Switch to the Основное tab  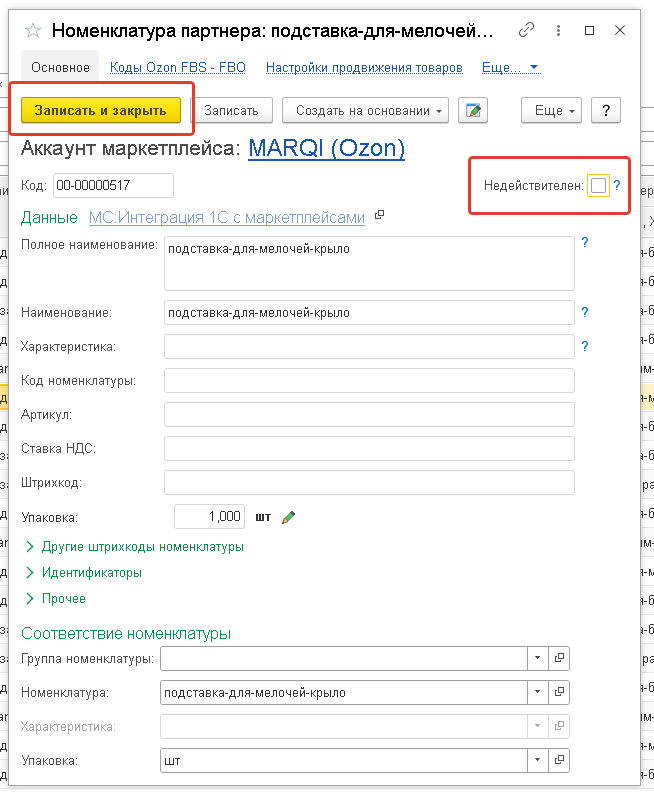click(60, 68)
